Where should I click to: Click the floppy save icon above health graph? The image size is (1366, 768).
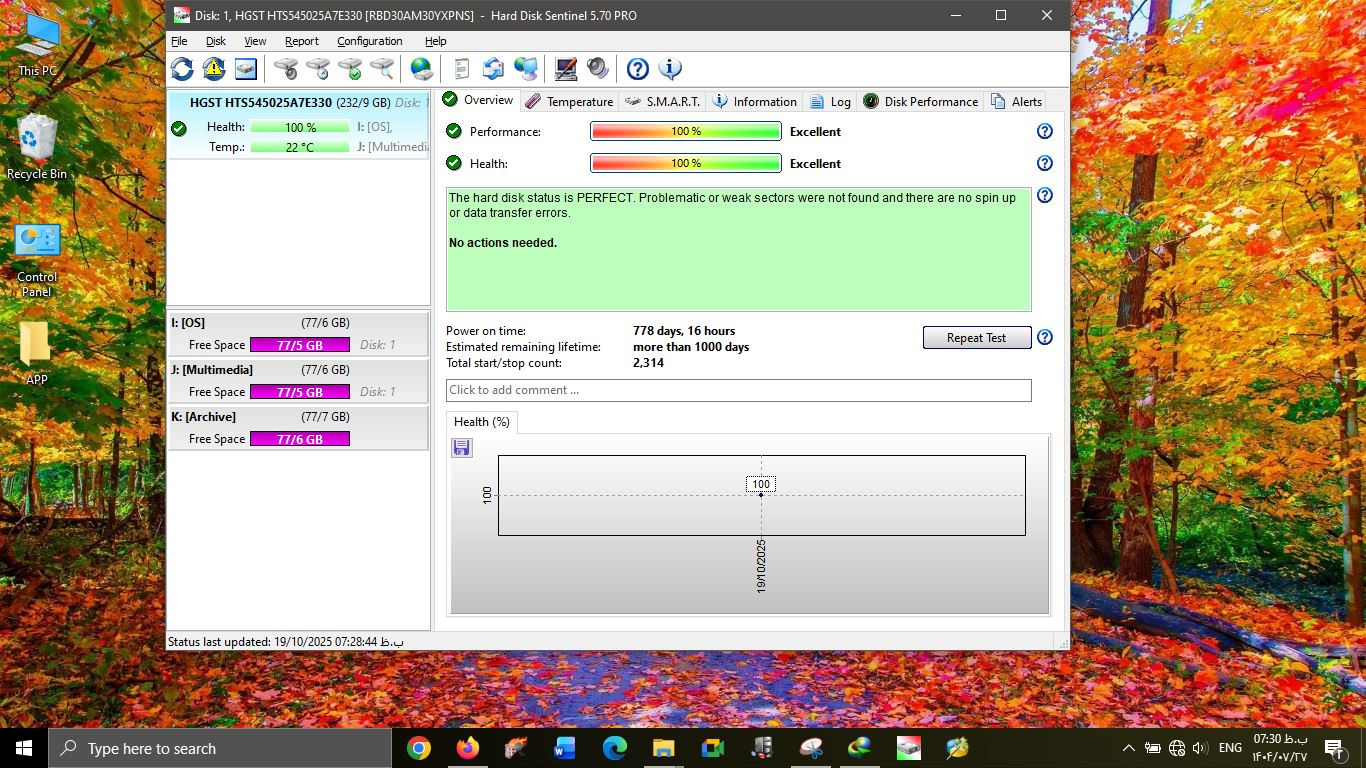[x=461, y=447]
